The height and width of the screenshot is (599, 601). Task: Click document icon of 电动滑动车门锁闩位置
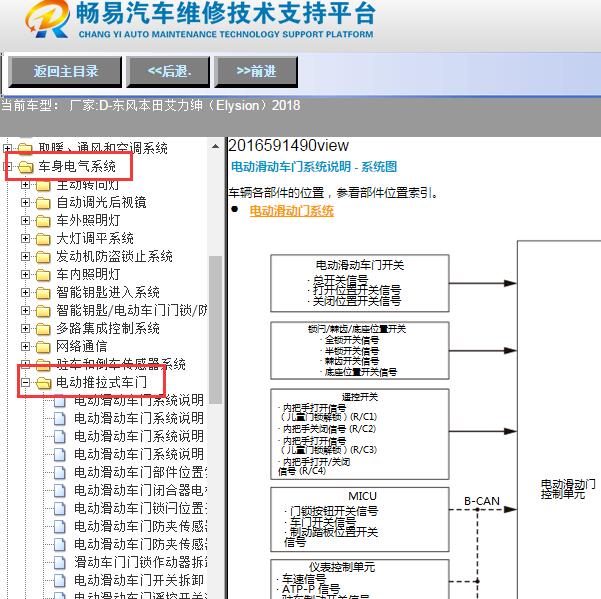coord(59,508)
